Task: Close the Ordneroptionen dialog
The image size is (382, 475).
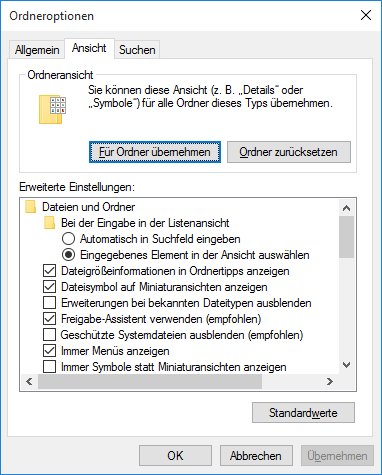Action: pos(366,15)
